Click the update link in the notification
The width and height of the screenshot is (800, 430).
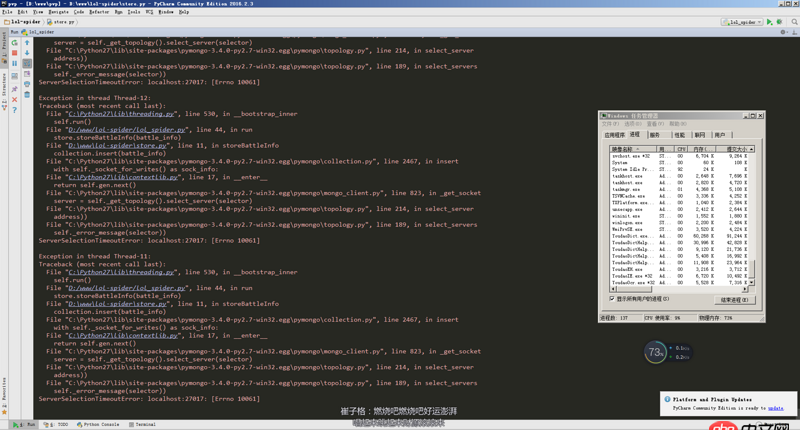click(x=775, y=408)
